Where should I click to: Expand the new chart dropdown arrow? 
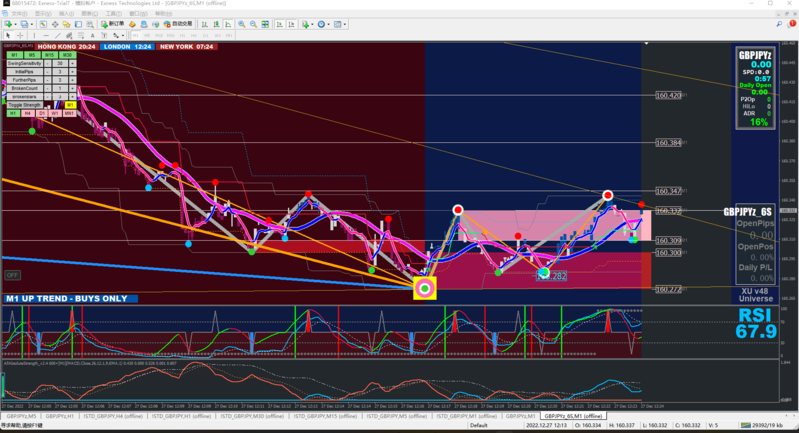[x=15, y=24]
